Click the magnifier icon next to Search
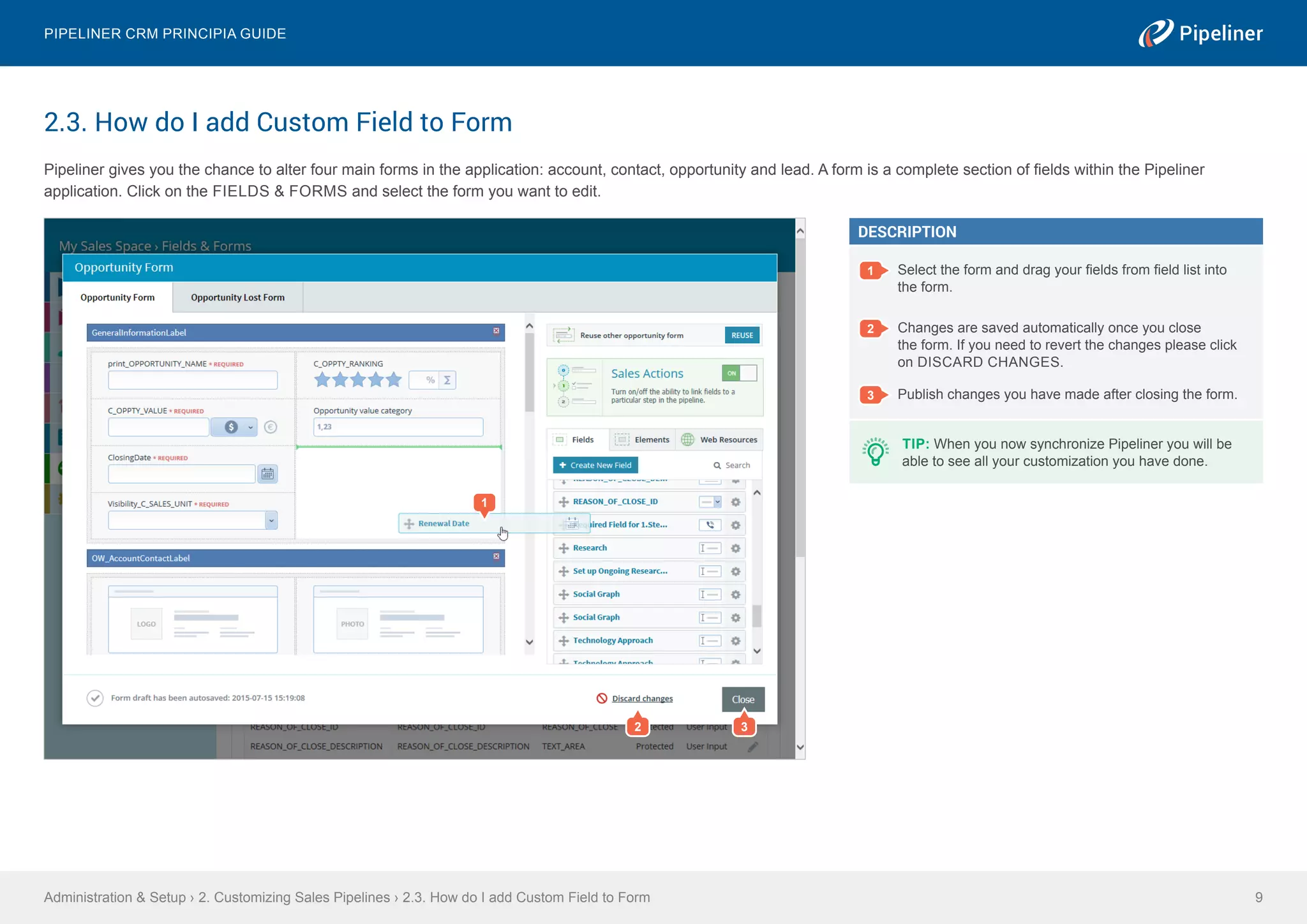This screenshot has width=1307, height=924. pos(717,466)
